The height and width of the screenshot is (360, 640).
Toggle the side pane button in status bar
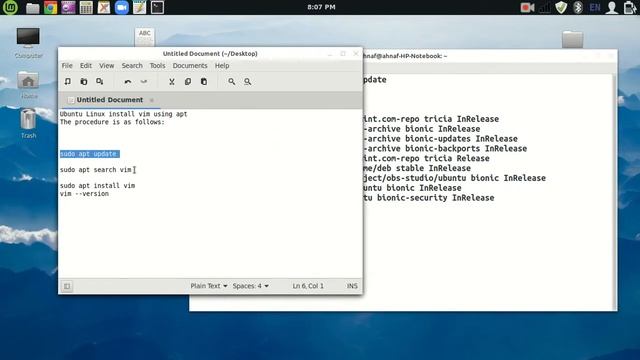pos(67,286)
